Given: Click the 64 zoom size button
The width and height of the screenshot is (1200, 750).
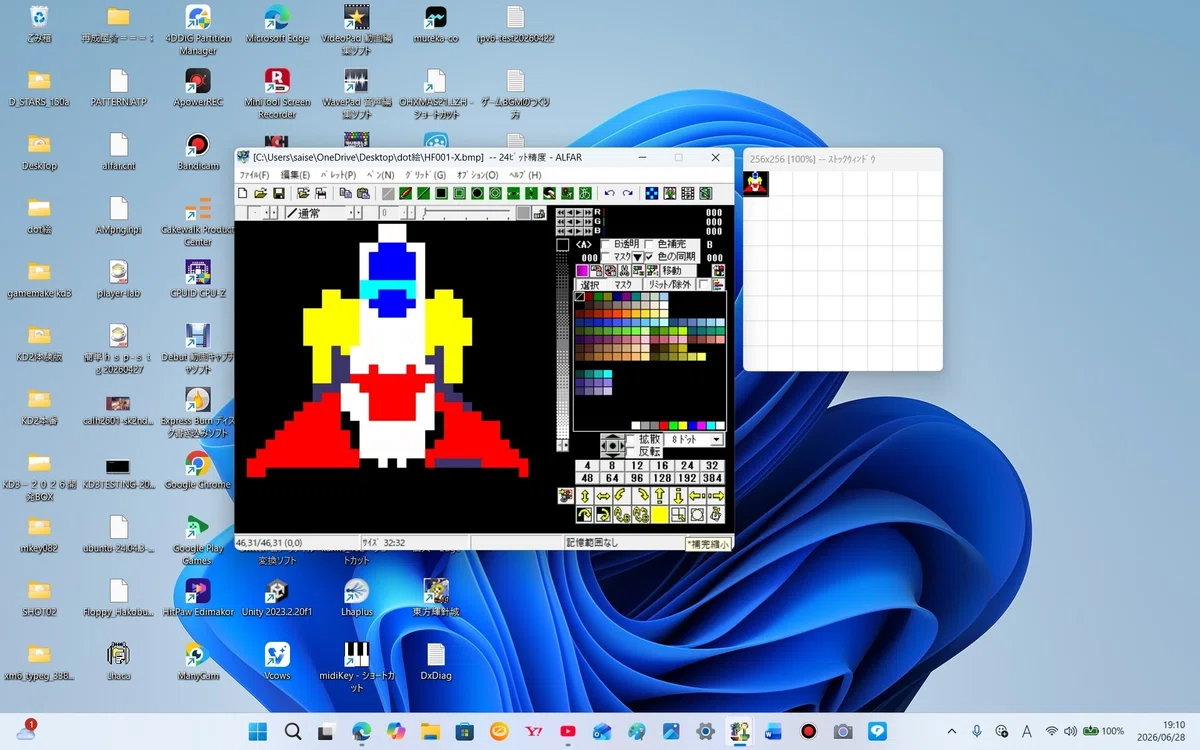Looking at the screenshot, I should [x=612, y=478].
